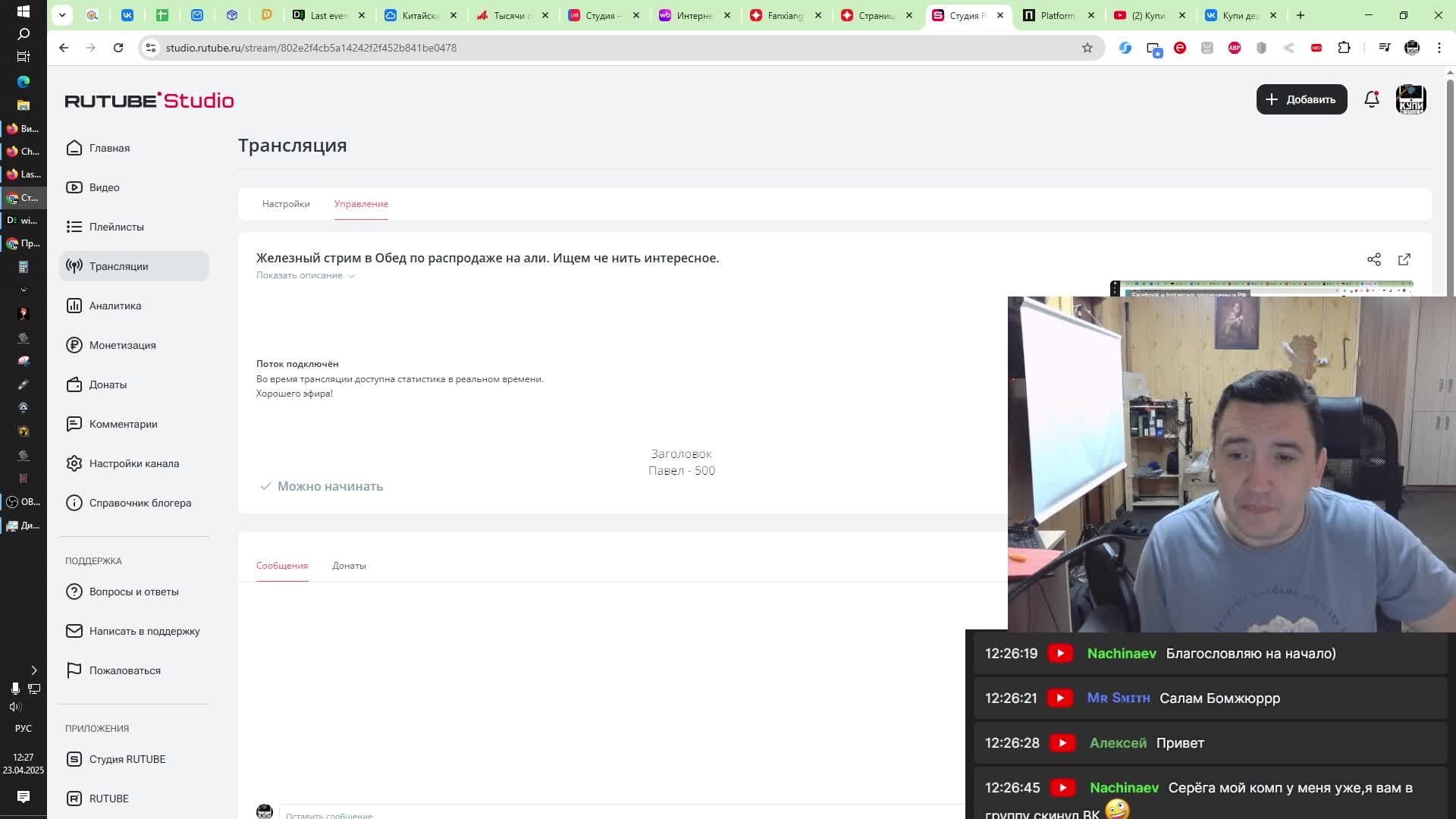Toggle the taskbar microphone icon

pyautogui.click(x=14, y=689)
